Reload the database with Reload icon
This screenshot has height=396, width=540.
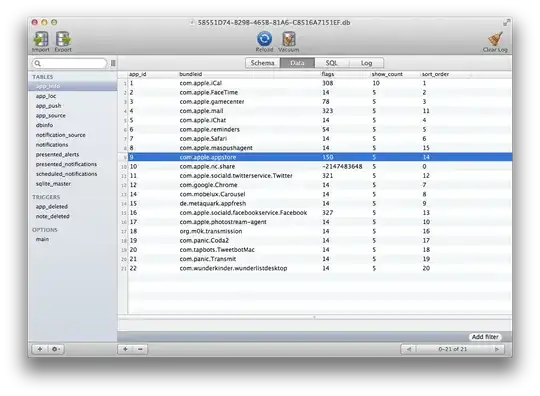tap(264, 39)
